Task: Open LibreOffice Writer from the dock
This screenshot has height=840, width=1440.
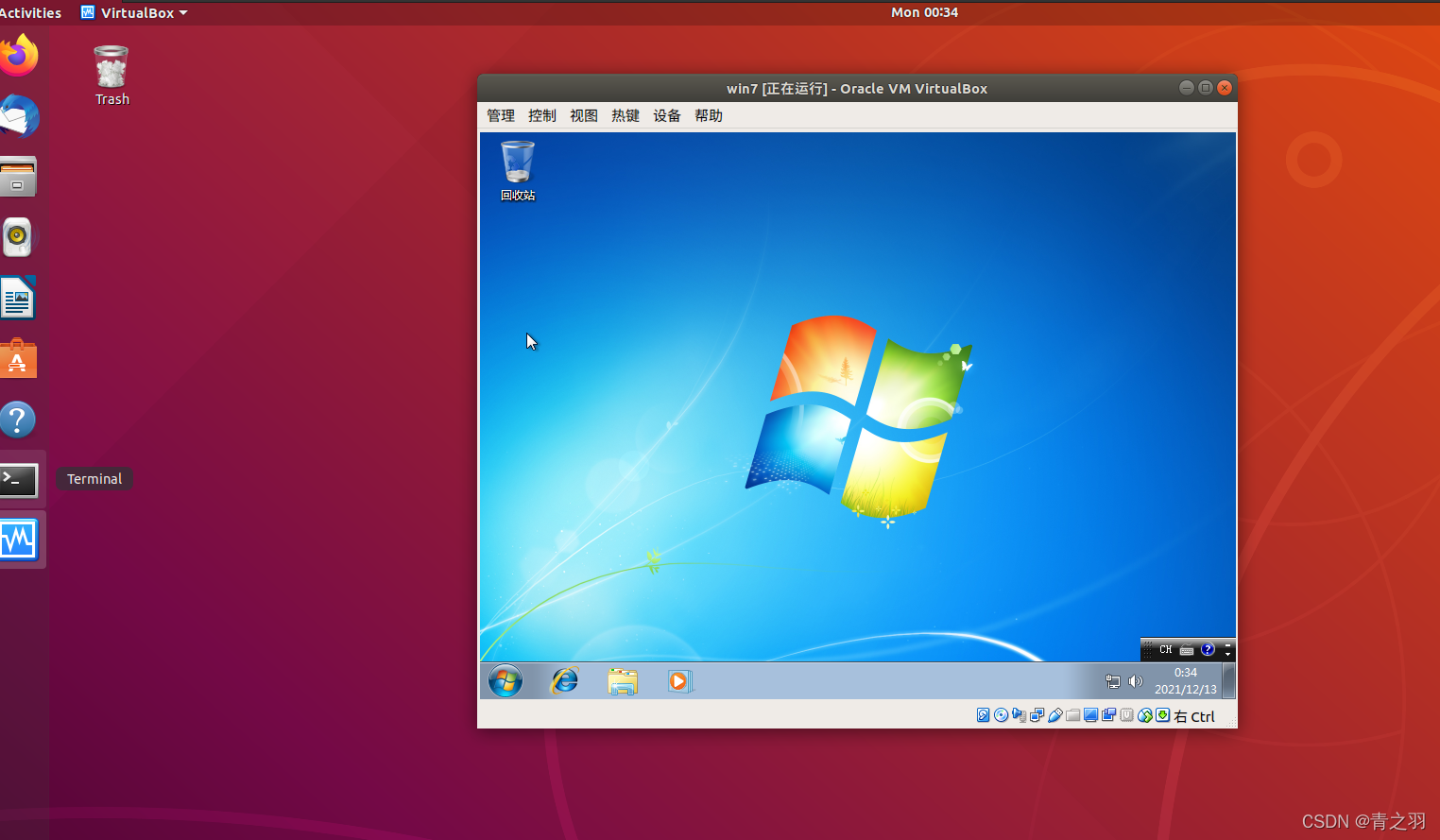Action: coord(18,298)
